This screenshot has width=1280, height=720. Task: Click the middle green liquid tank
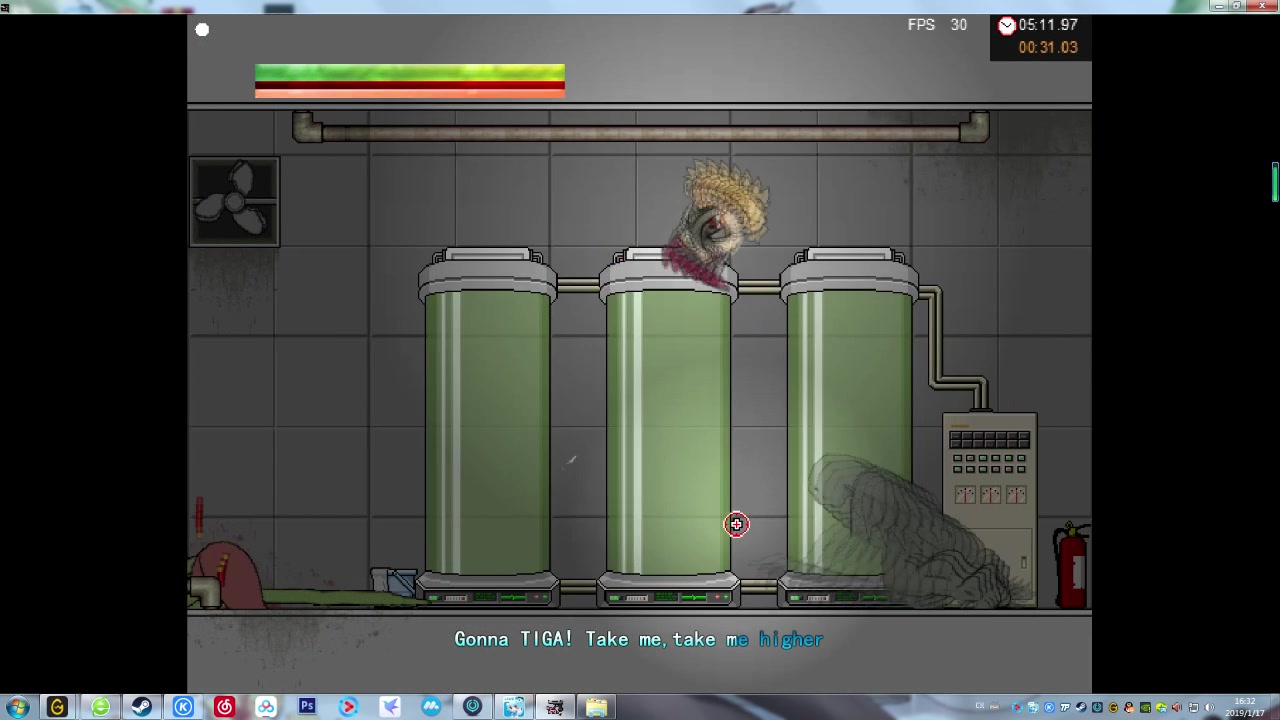click(x=668, y=430)
